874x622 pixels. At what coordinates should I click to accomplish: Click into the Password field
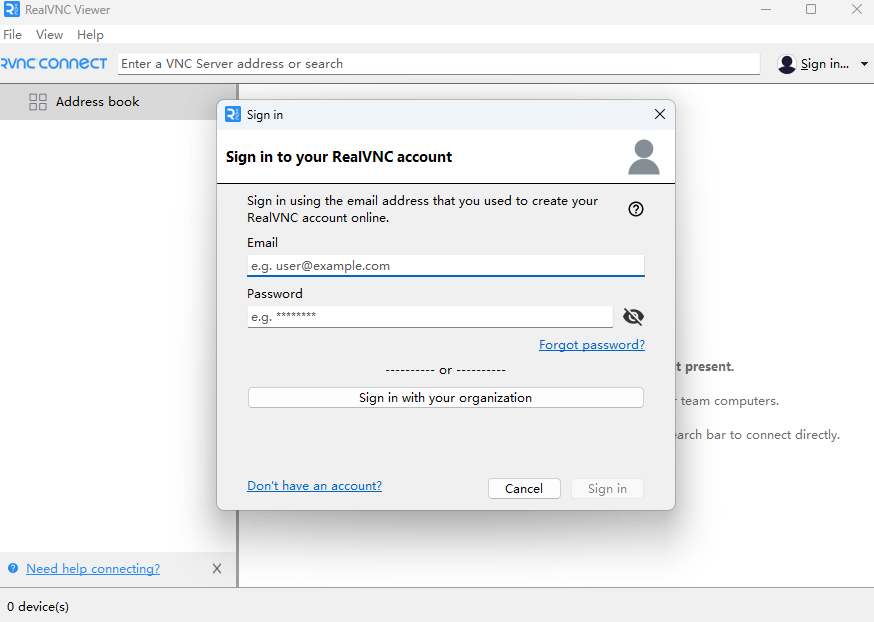(430, 317)
